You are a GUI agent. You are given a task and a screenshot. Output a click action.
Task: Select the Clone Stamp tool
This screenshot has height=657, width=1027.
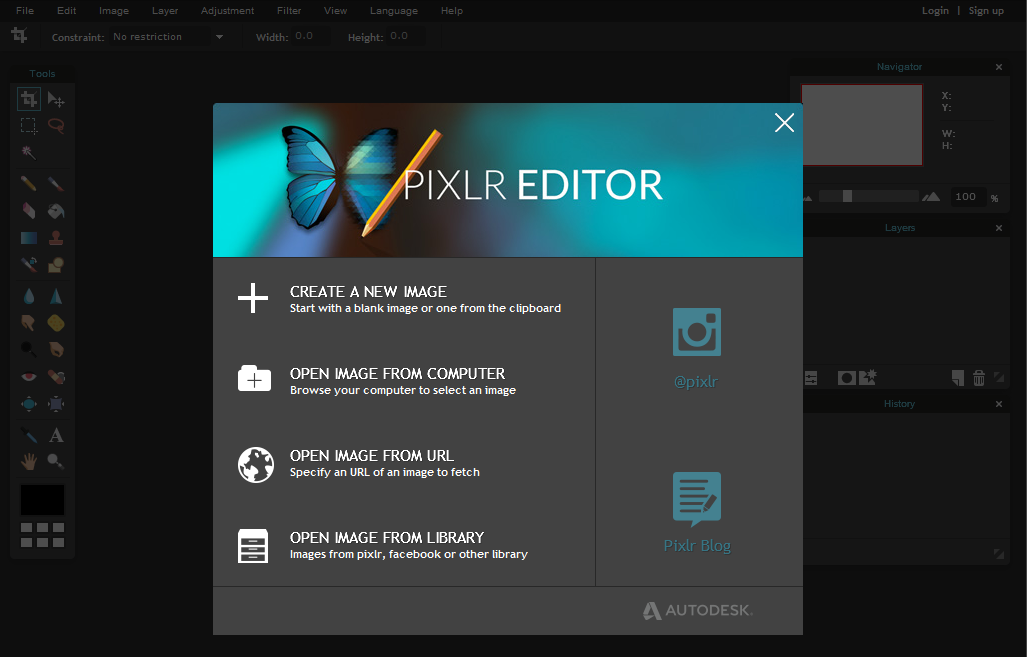[x=56, y=238]
